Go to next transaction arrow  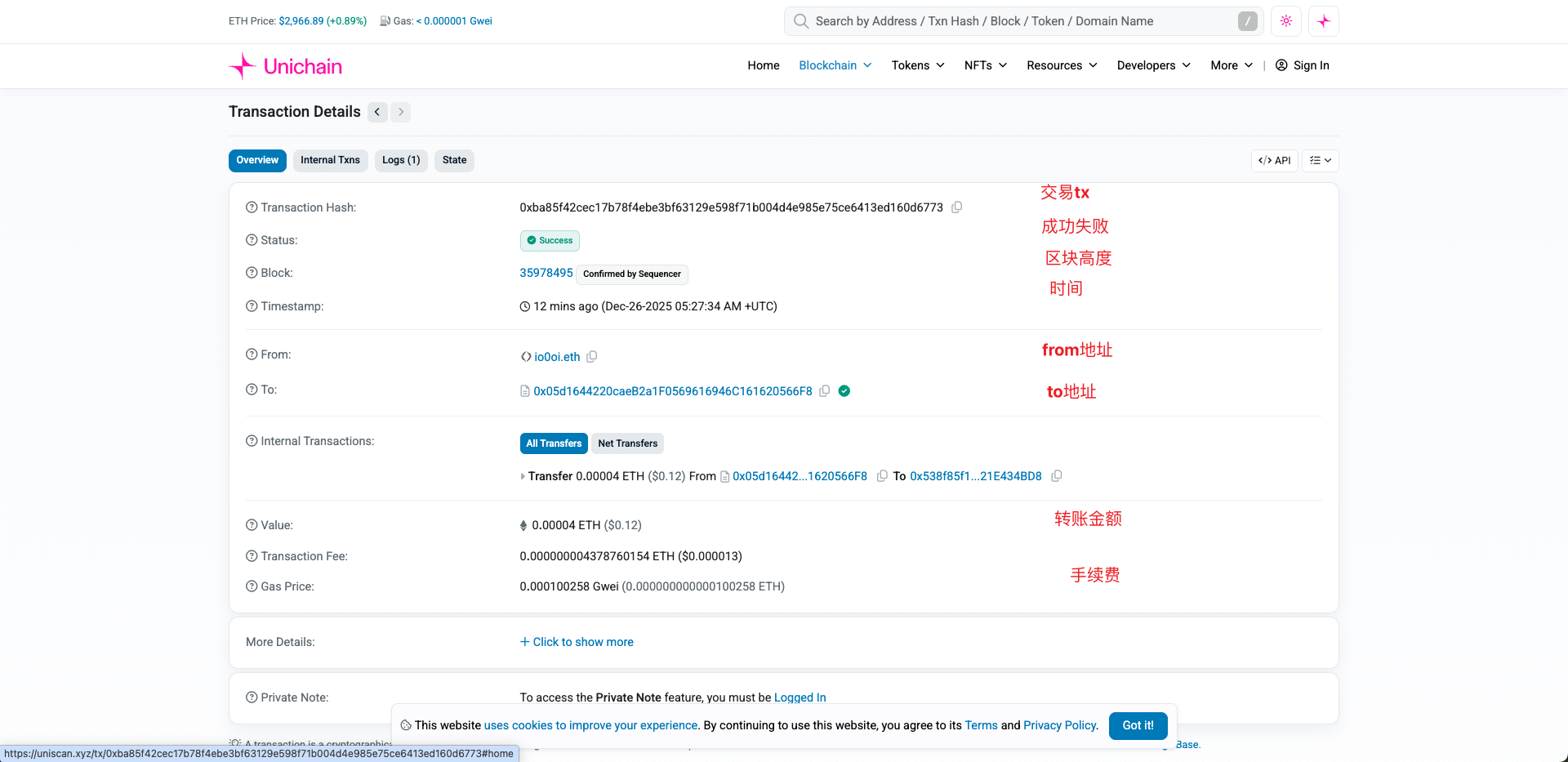coord(400,112)
